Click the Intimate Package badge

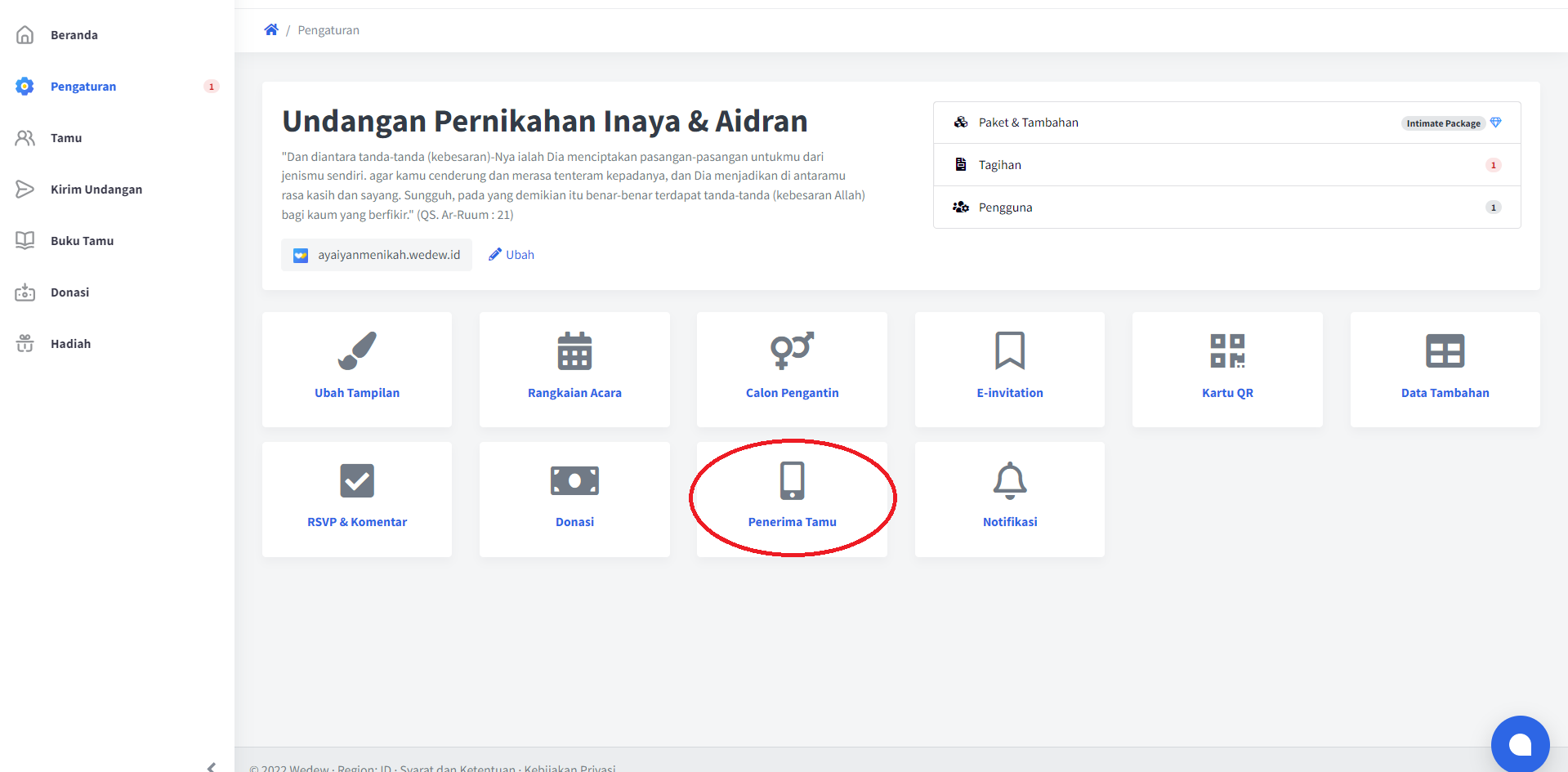point(1443,123)
